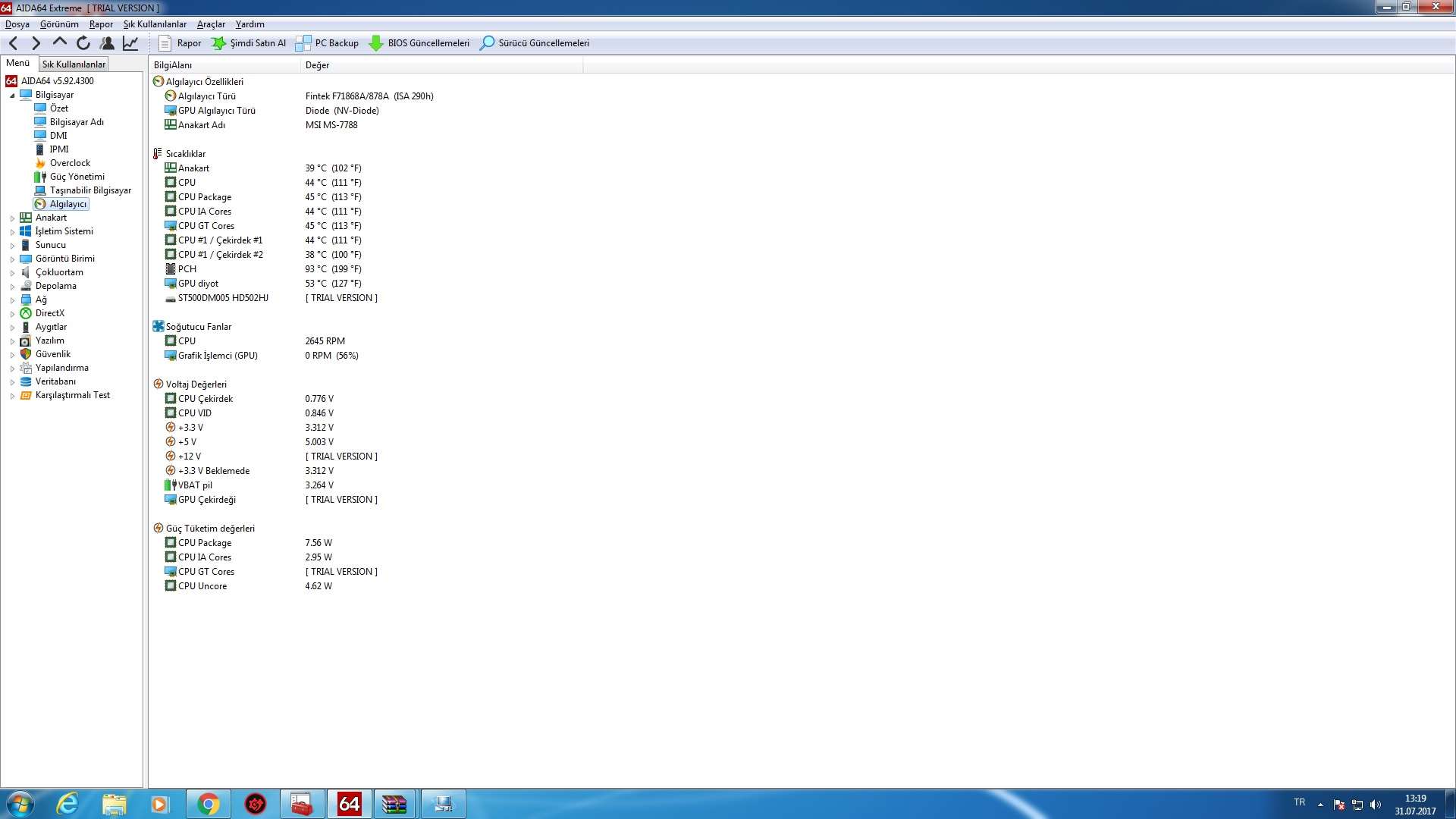Screen dimensions: 1456x819
Task: Switch to the Menü tab
Action: 18,63
